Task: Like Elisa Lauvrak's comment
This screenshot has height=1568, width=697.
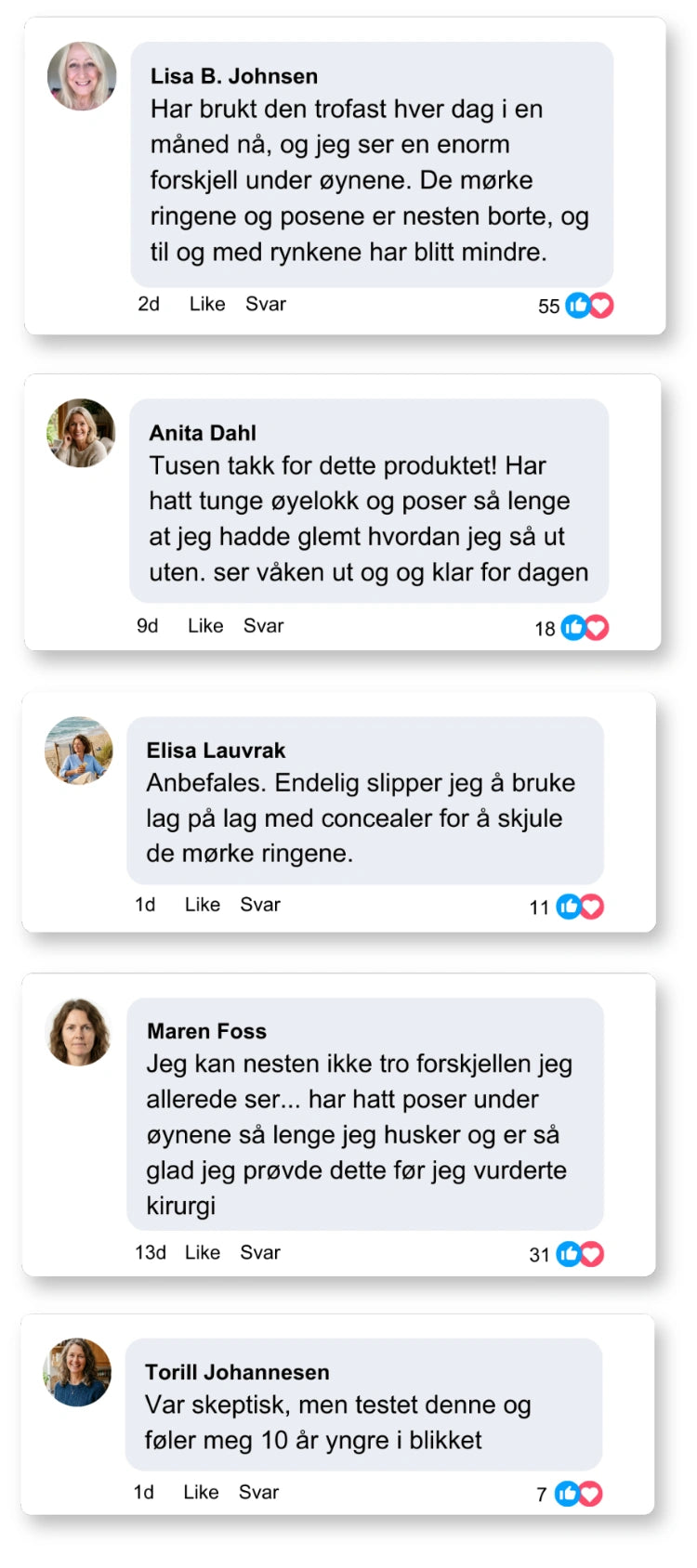Action: pyautogui.click(x=203, y=905)
